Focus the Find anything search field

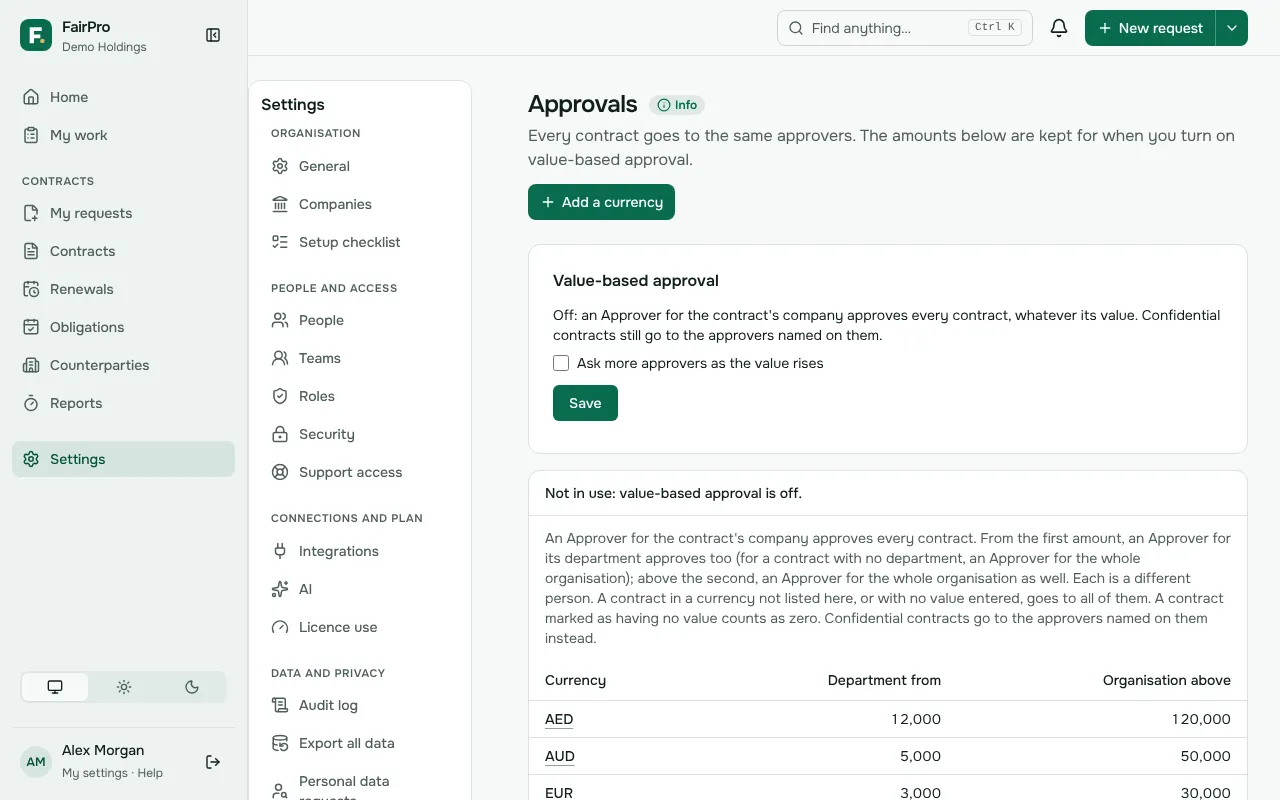click(x=905, y=28)
